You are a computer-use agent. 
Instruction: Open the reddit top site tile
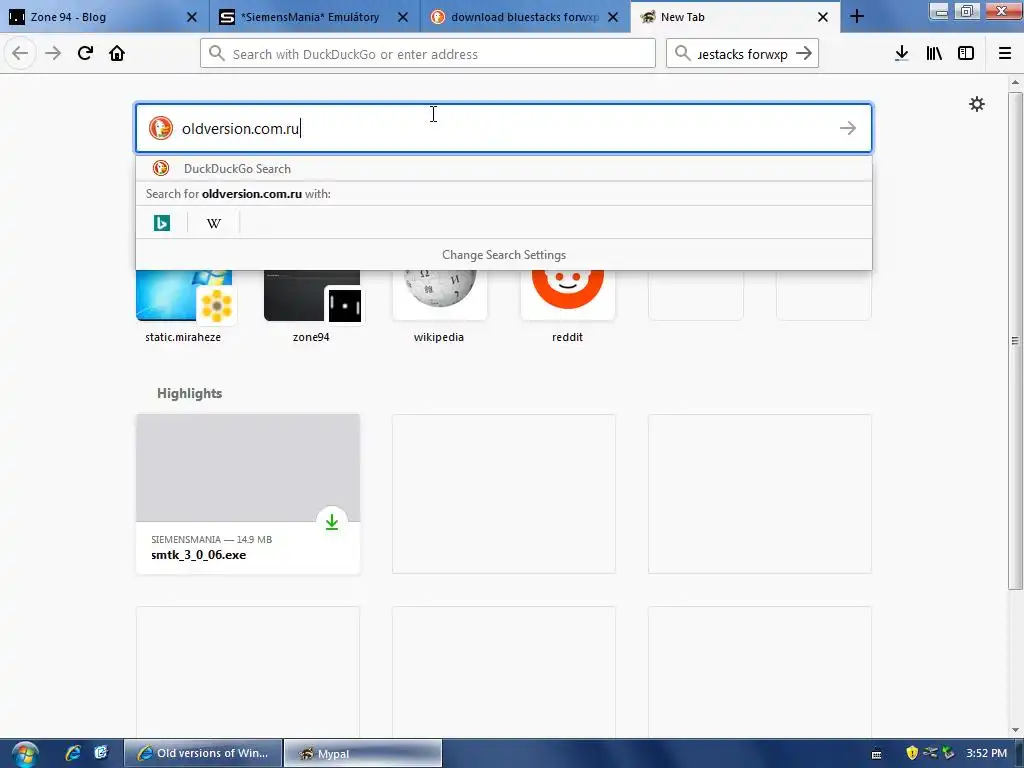click(x=567, y=307)
